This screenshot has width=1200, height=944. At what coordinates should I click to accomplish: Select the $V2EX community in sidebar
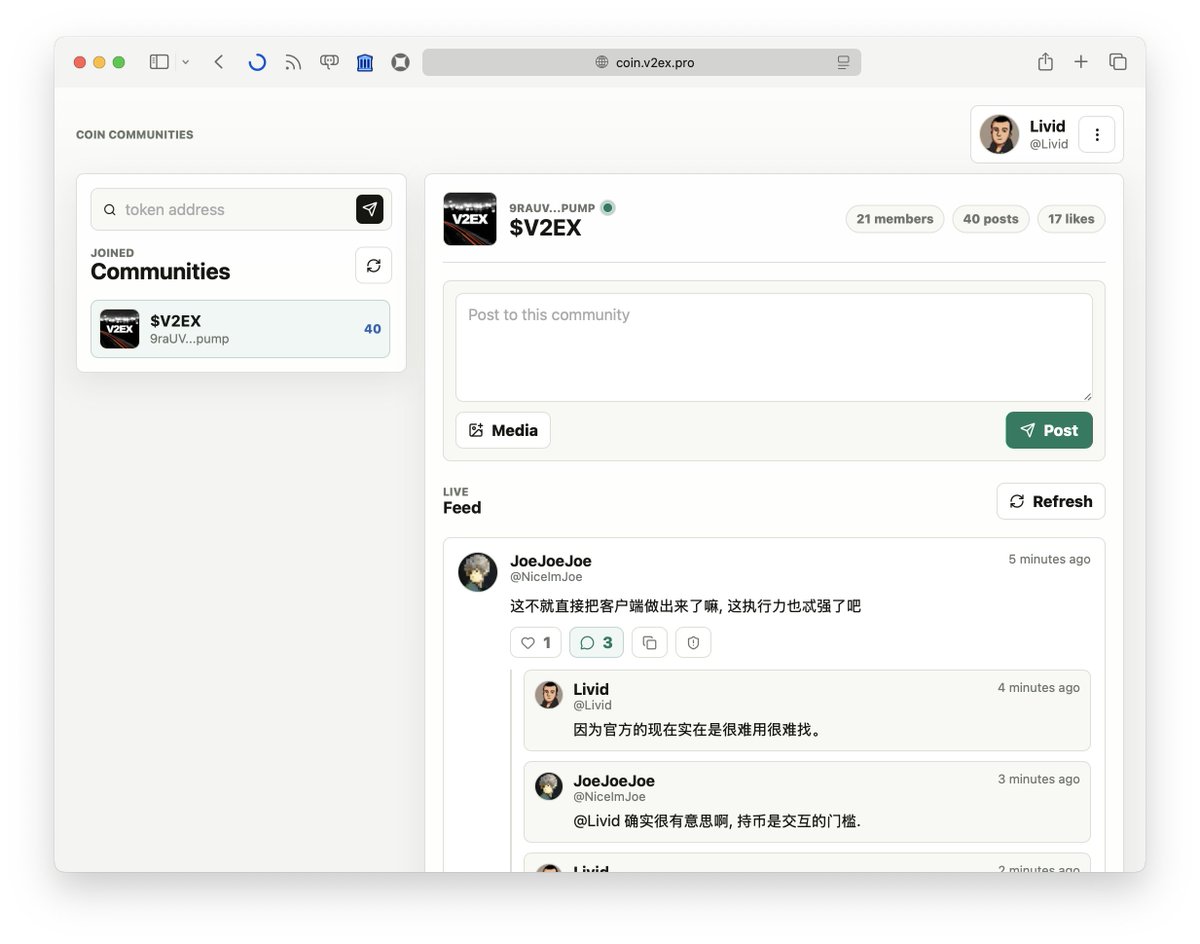[240, 329]
